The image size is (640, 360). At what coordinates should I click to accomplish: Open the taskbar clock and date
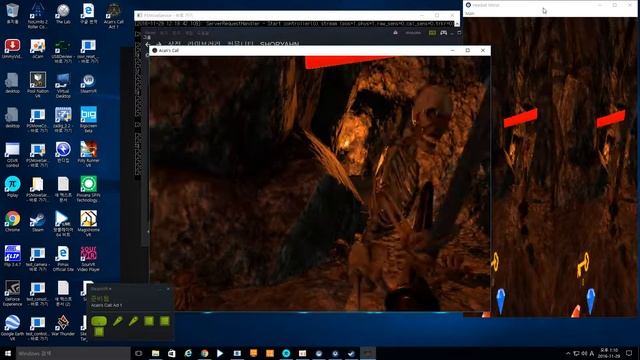pos(609,353)
